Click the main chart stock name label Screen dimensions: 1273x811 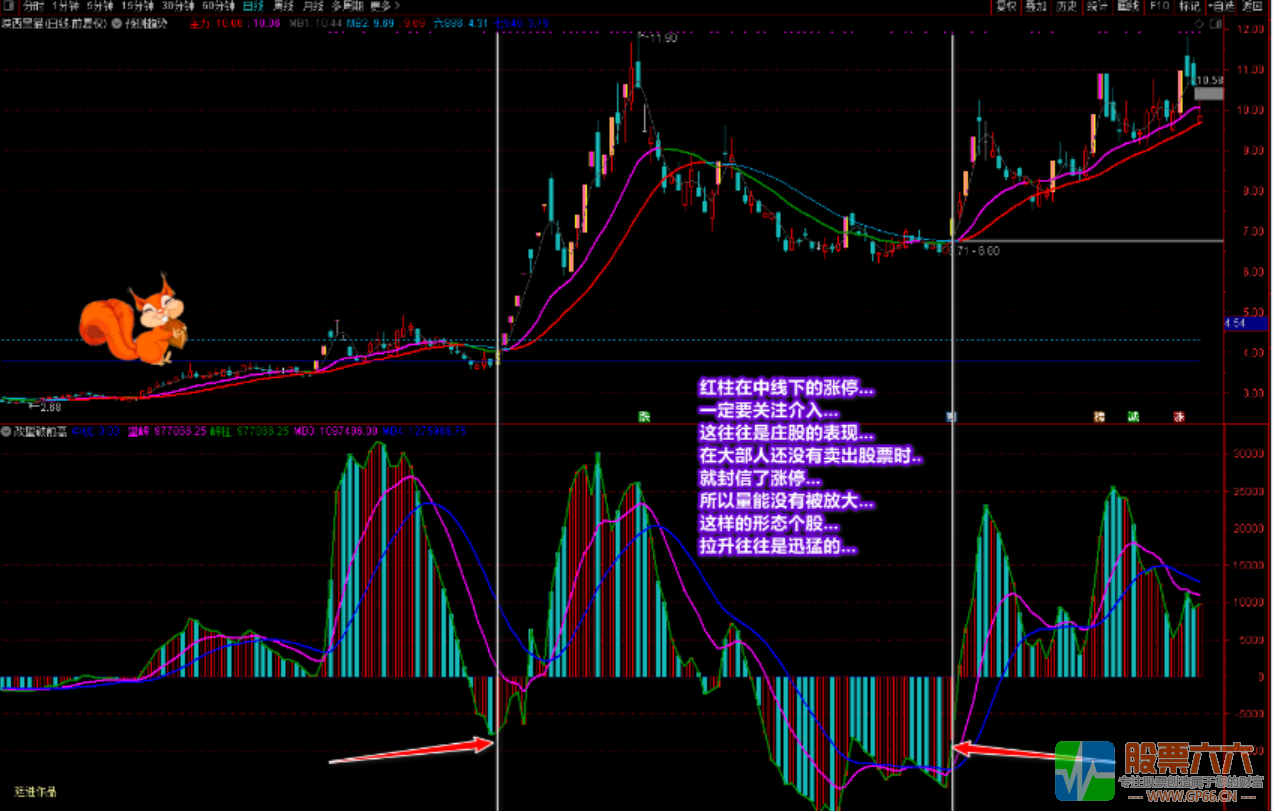pyautogui.click(x=54, y=22)
